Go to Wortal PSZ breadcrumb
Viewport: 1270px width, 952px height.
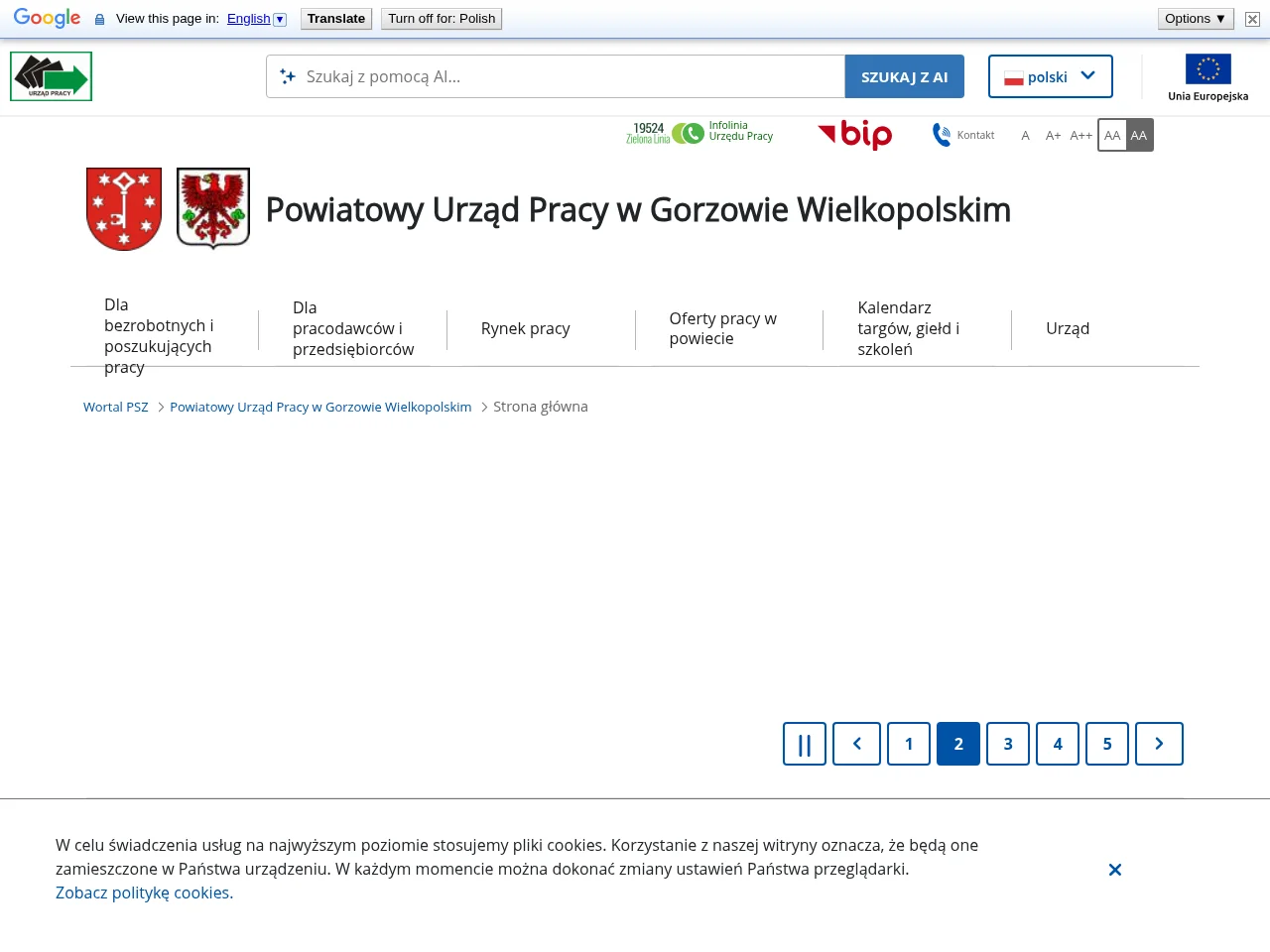116,407
